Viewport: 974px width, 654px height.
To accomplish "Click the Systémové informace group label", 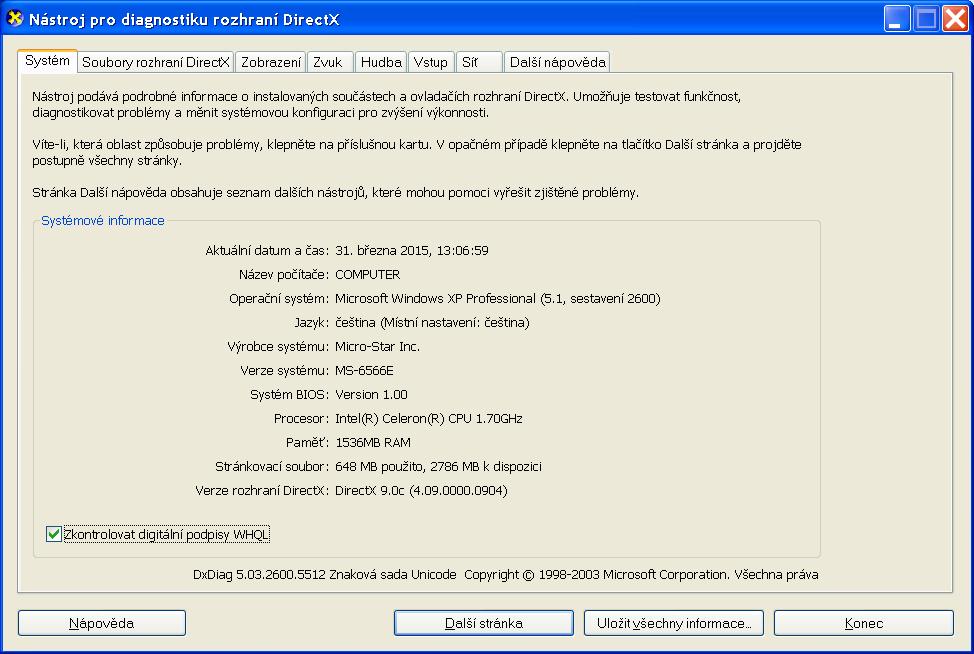I will coord(102,220).
